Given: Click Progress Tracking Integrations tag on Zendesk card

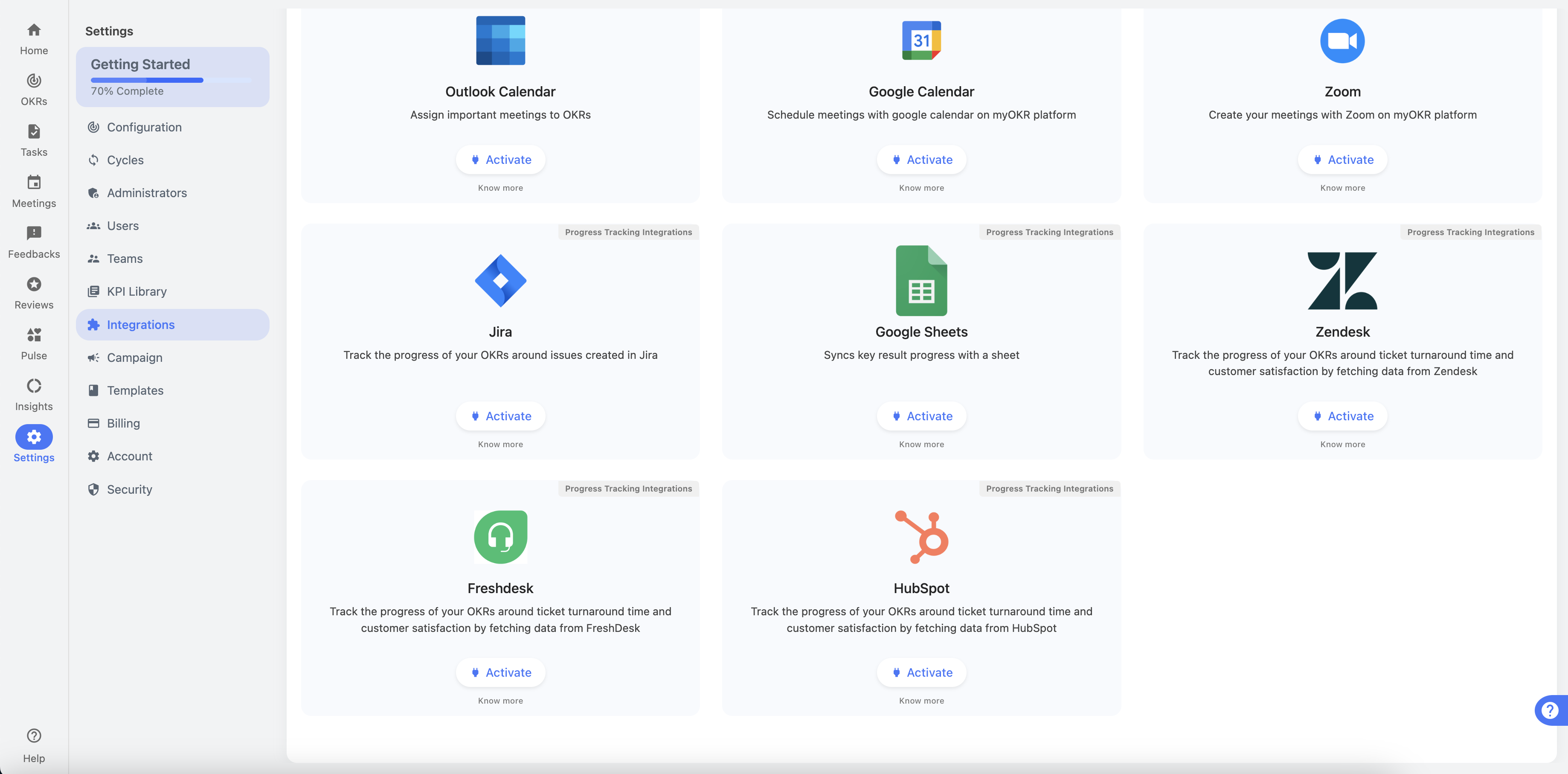Looking at the screenshot, I should tap(1470, 232).
